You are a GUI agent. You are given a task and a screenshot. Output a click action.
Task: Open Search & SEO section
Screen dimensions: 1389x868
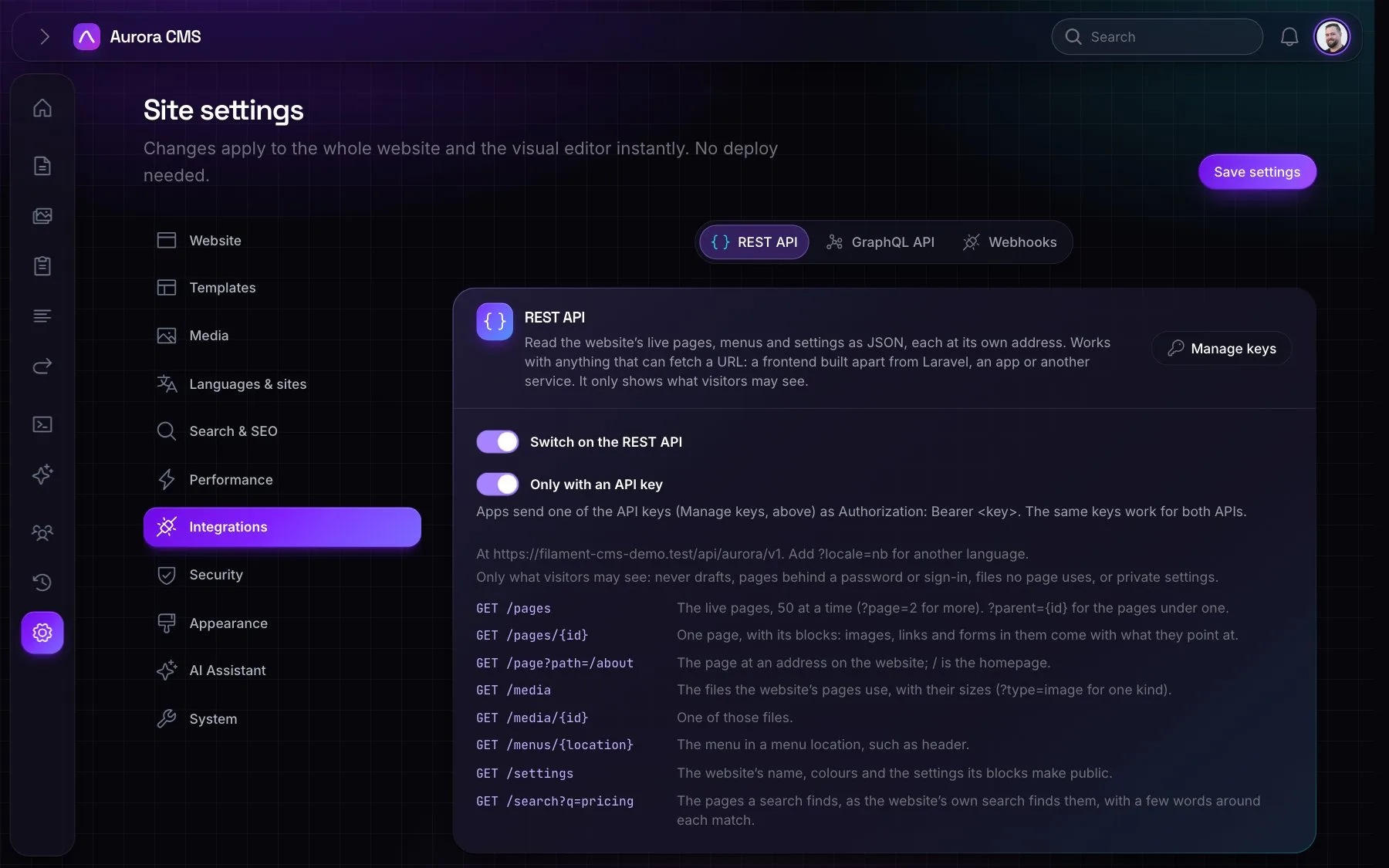click(282, 431)
